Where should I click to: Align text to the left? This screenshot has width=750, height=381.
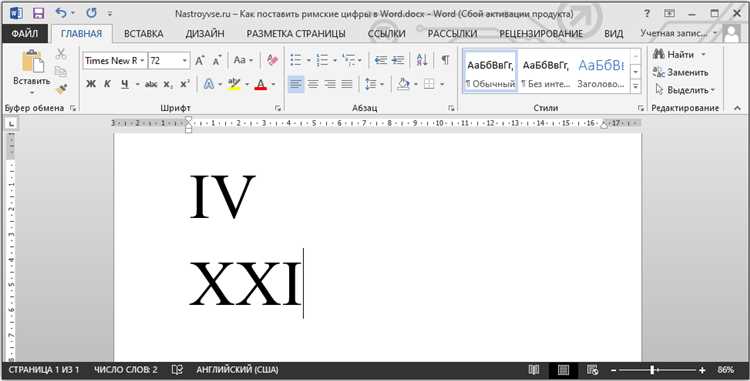point(296,85)
